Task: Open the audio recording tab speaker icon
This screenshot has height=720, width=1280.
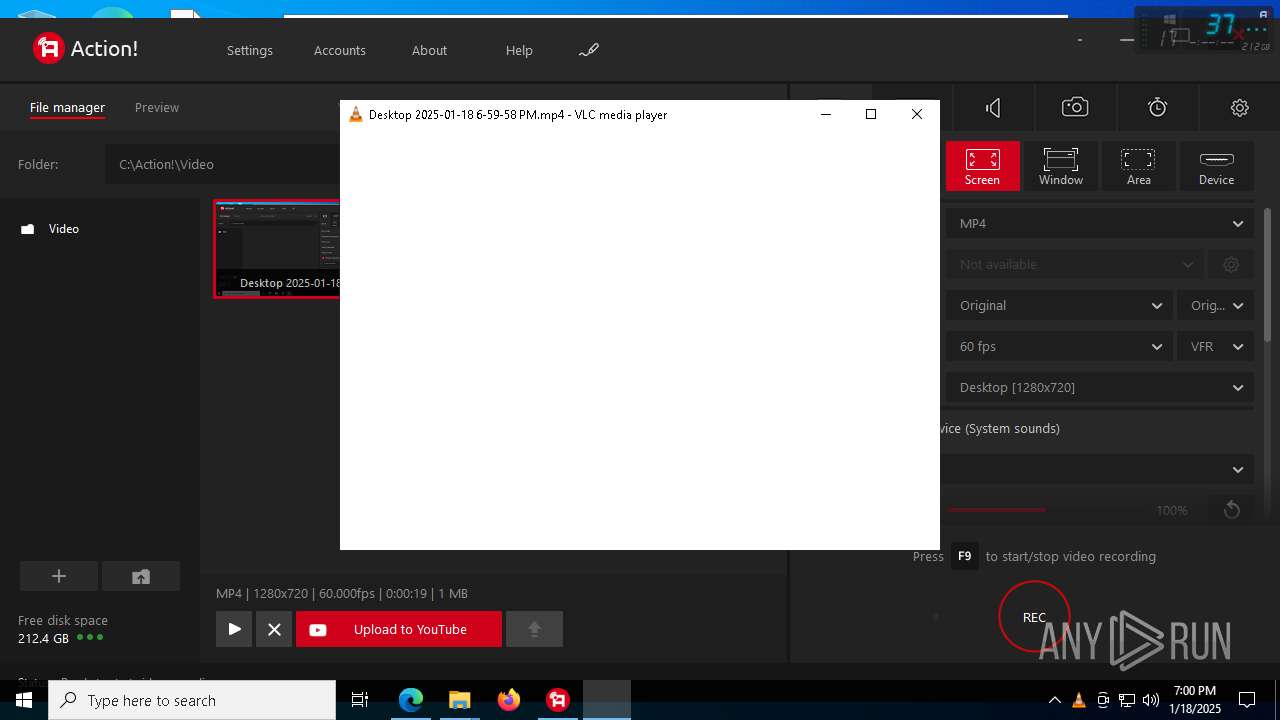Action: [993, 108]
